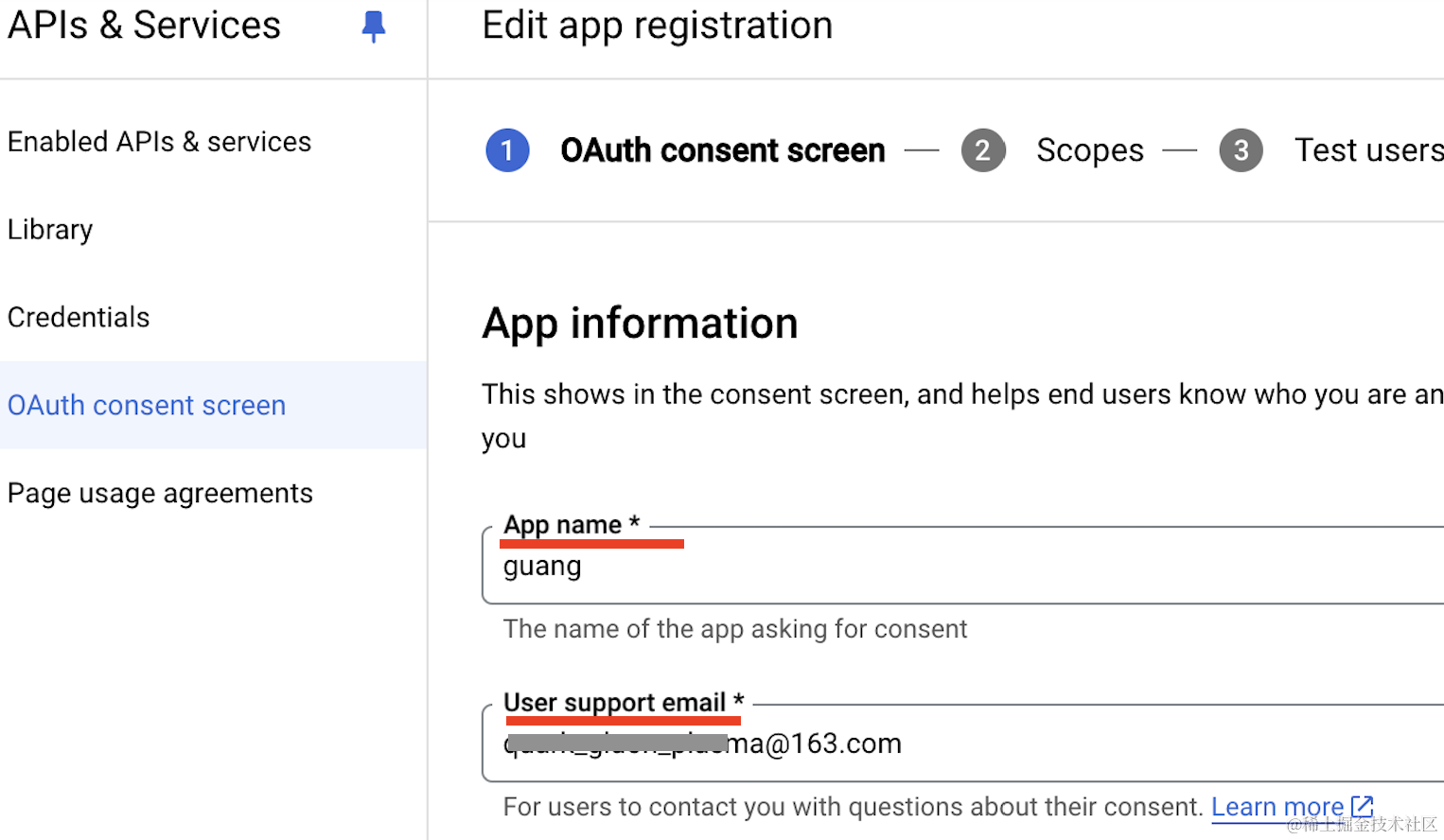
Task: Select OAuth consent screen in sidebar
Action: click(x=147, y=406)
